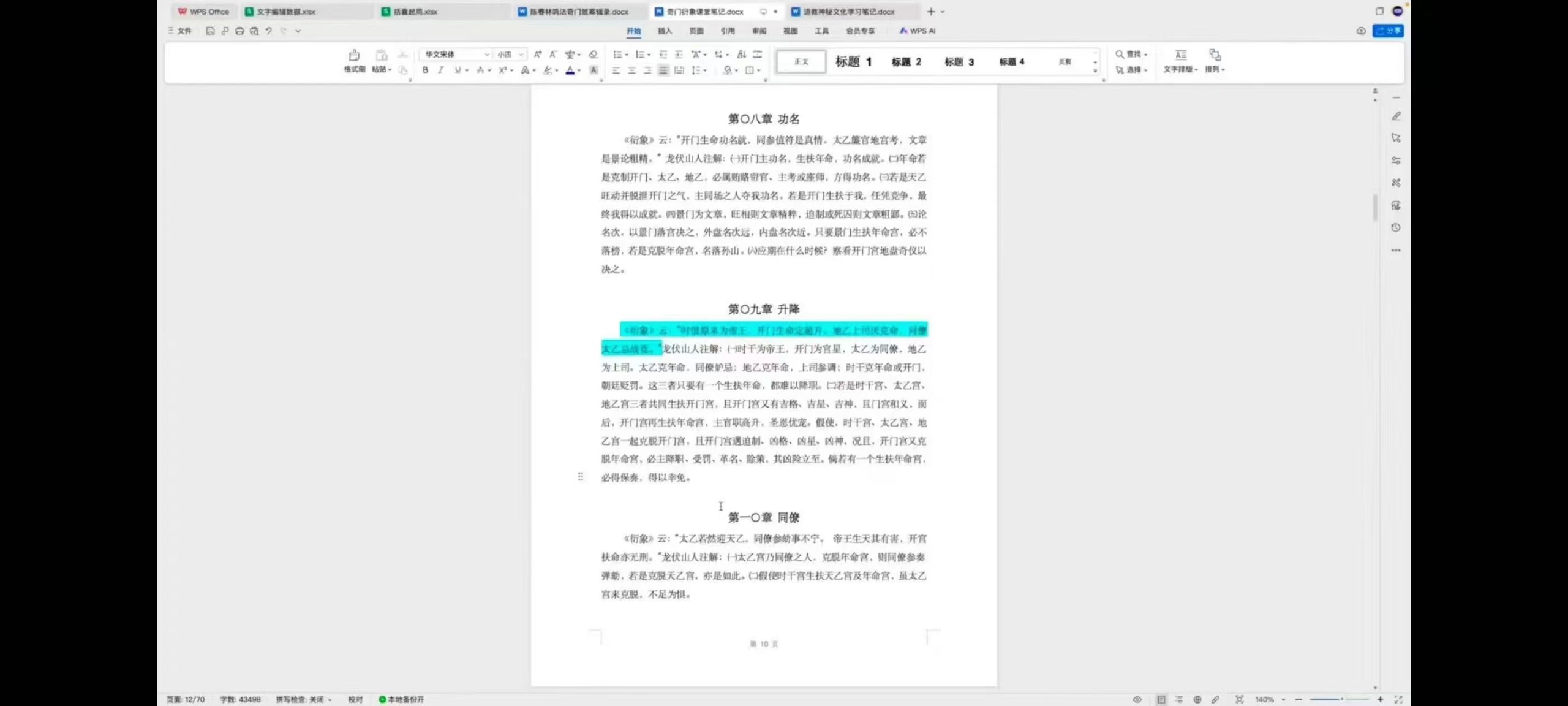Open the 文件 file menu
Screen dimensions: 1568x706
pos(180,31)
